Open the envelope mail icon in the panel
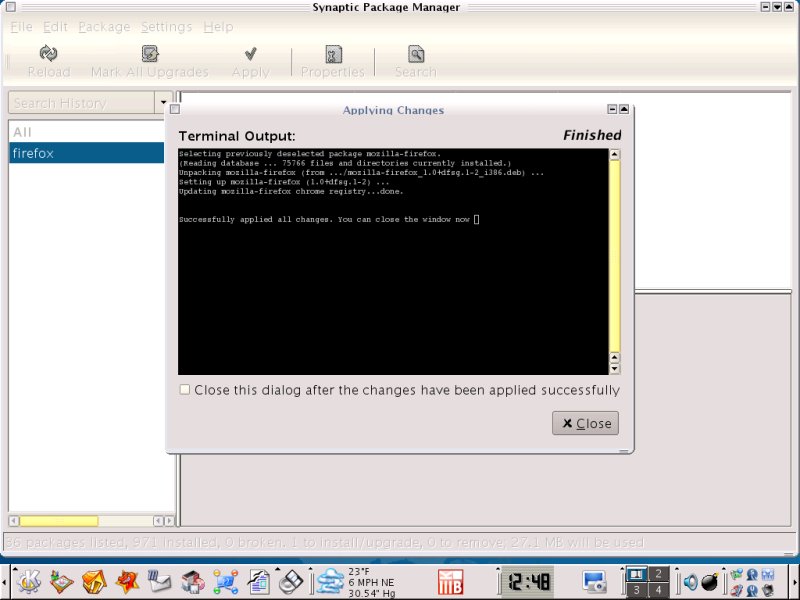The width and height of the screenshot is (800, 600). click(x=160, y=581)
